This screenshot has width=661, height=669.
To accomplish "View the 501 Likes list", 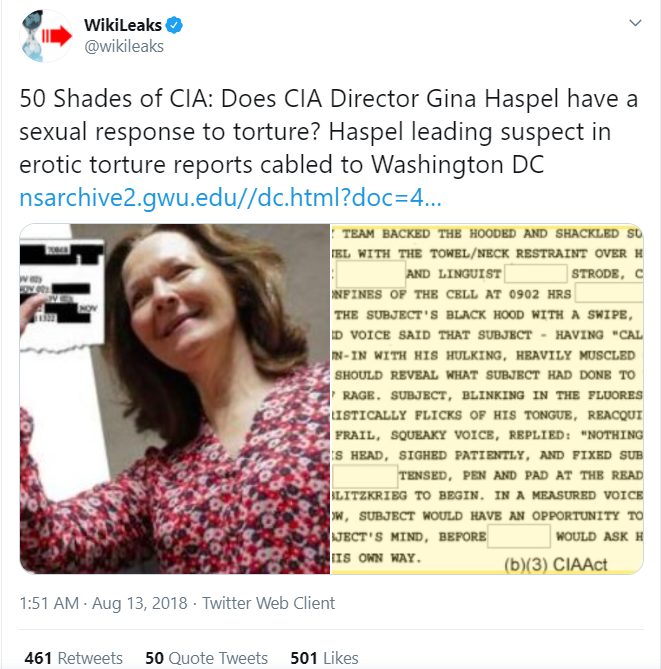I will pyautogui.click(x=324, y=657).
